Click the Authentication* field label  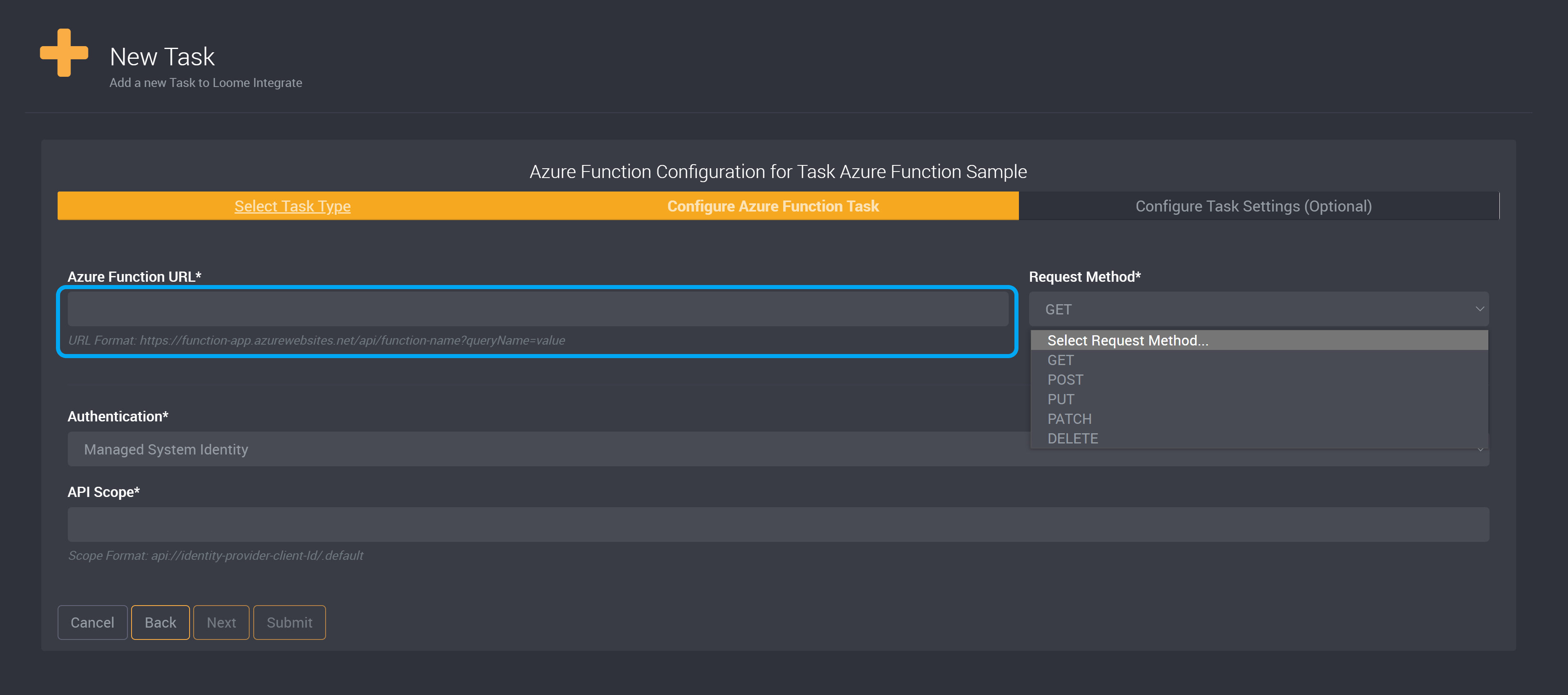tap(118, 416)
